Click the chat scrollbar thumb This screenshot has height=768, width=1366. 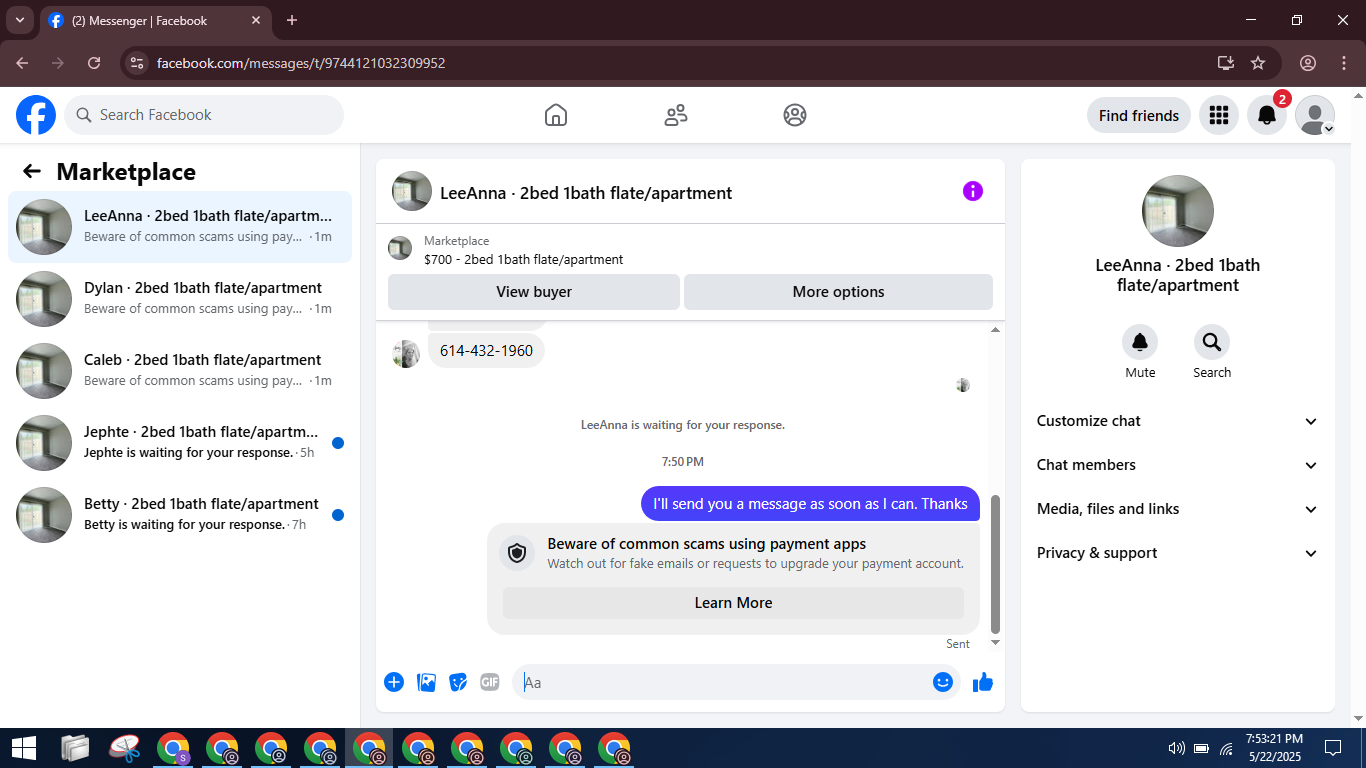coord(995,564)
